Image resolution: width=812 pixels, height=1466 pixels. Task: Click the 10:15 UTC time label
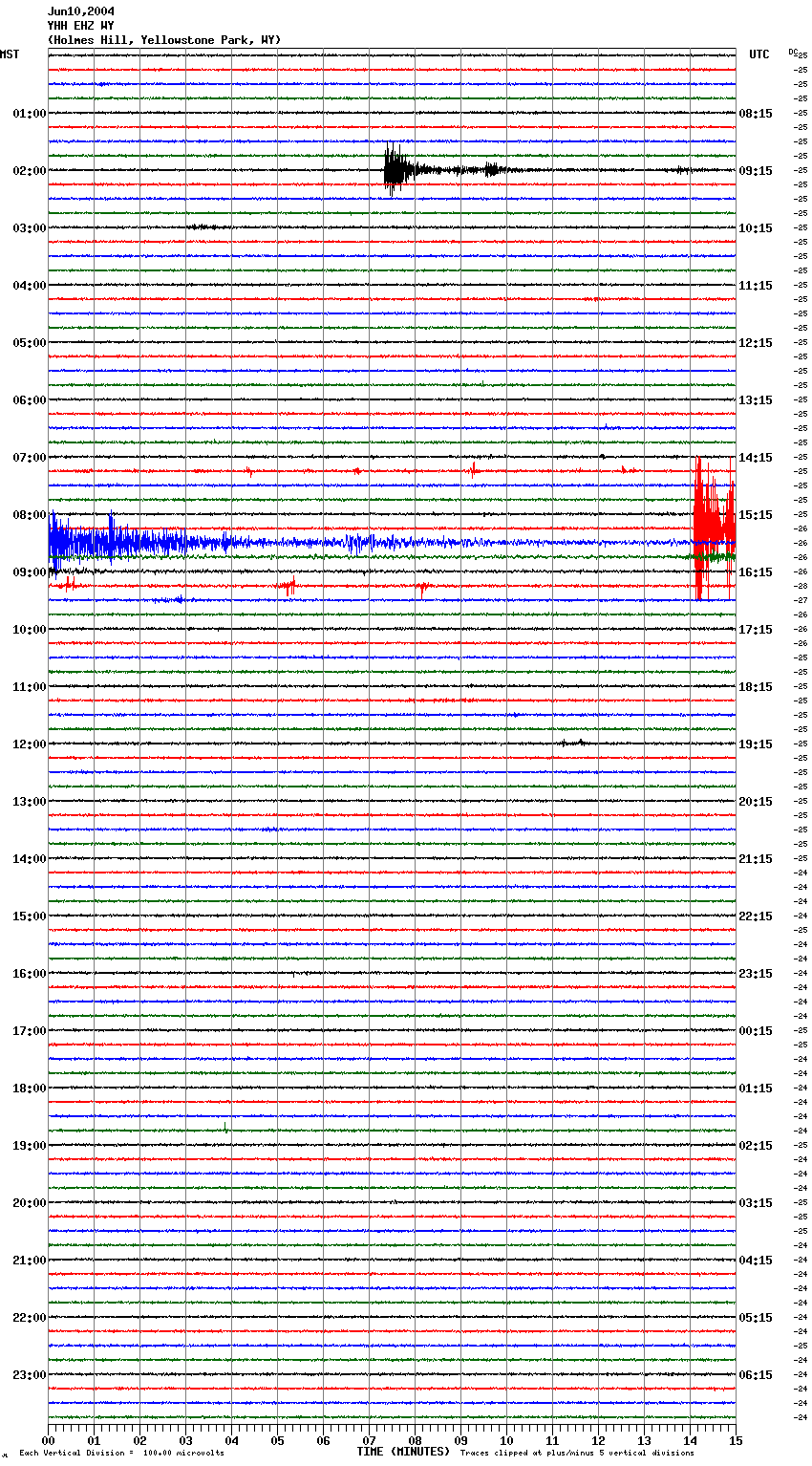(756, 228)
